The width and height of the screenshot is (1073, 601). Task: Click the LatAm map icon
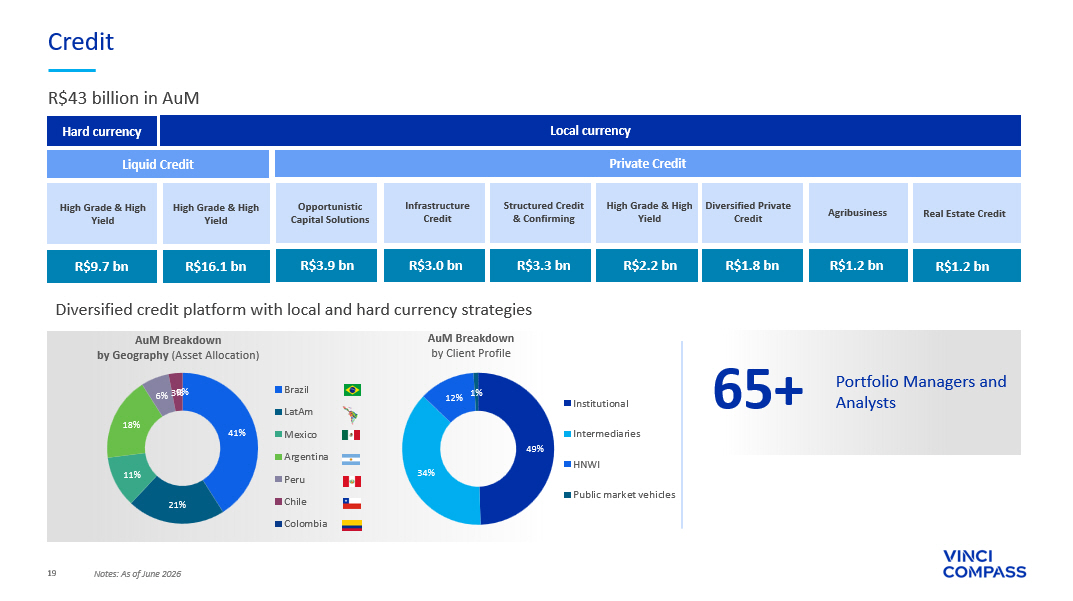pyautogui.click(x=351, y=414)
